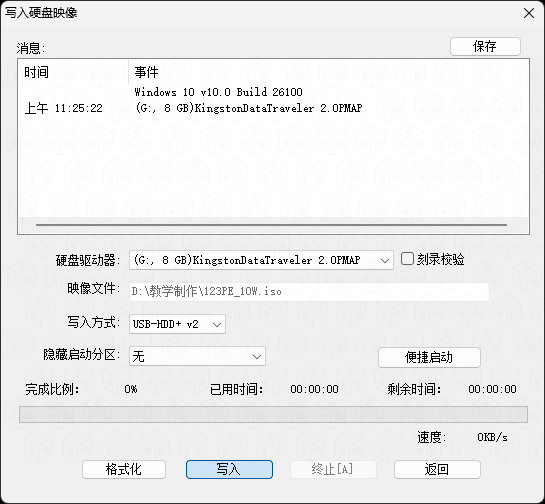
Task: Click the 返回 button to go back
Action: (437, 469)
